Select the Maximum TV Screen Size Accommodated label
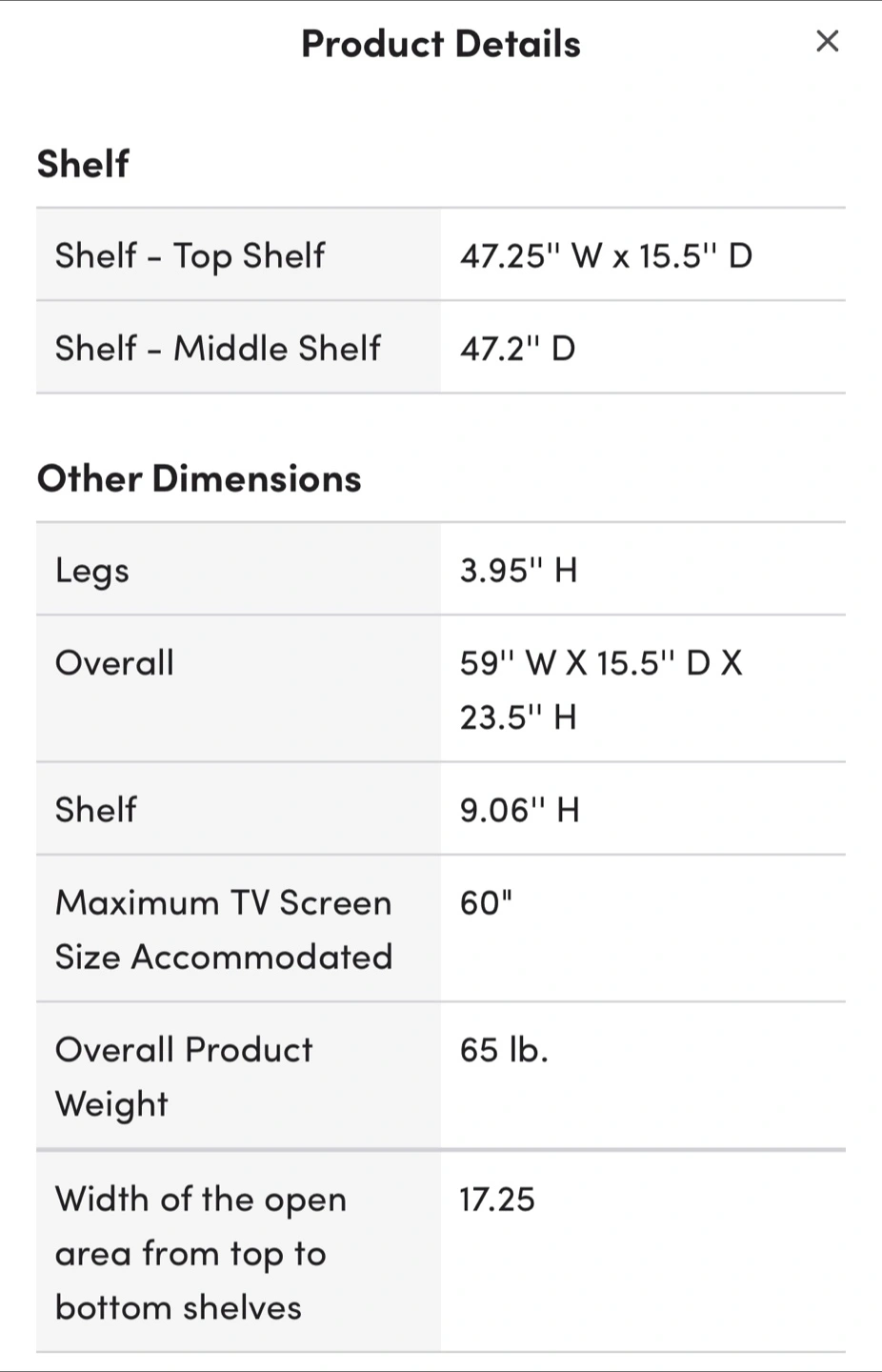This screenshot has height=1372, width=882. 224,929
